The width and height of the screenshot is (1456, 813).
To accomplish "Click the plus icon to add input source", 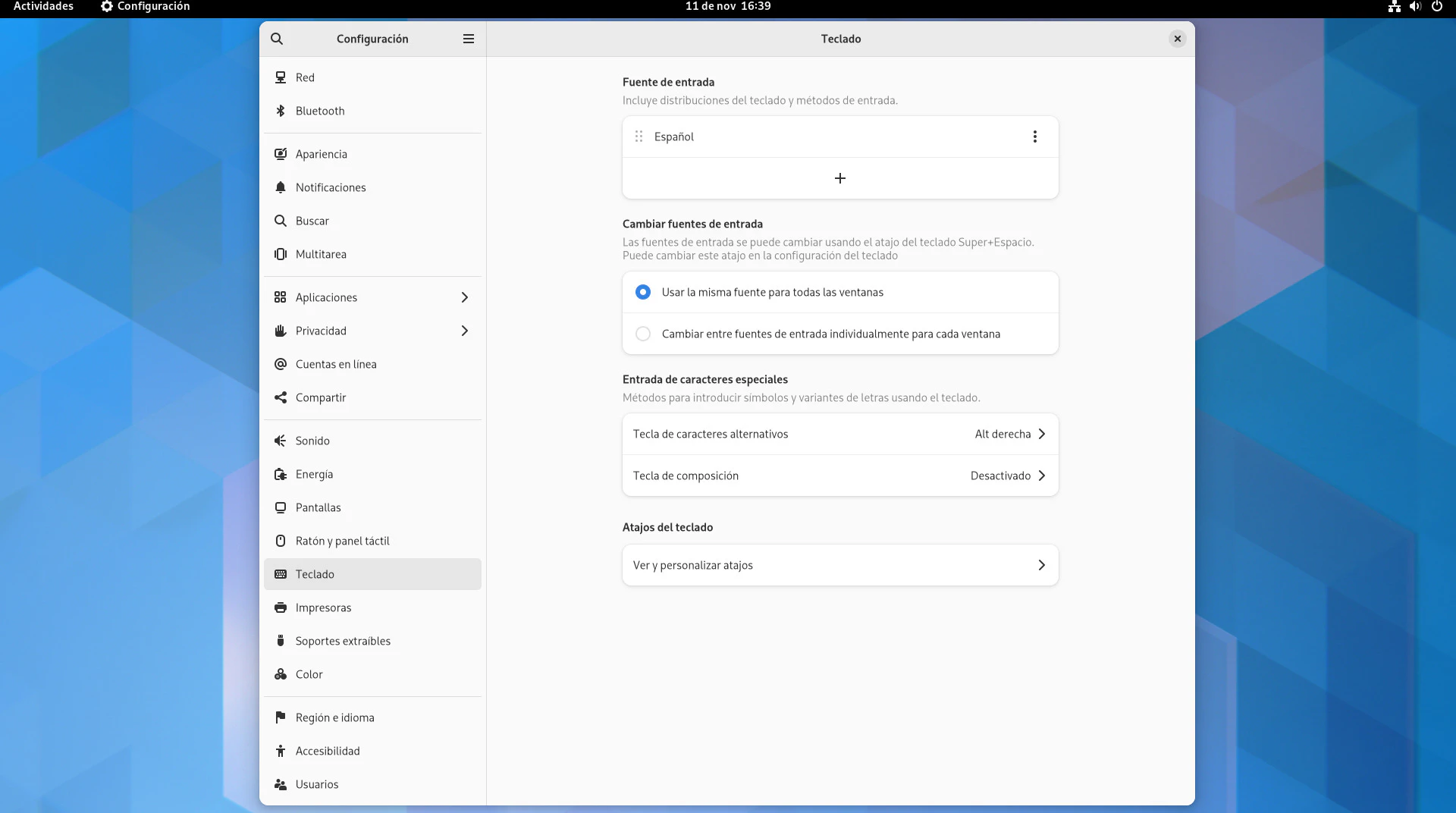I will [x=839, y=178].
